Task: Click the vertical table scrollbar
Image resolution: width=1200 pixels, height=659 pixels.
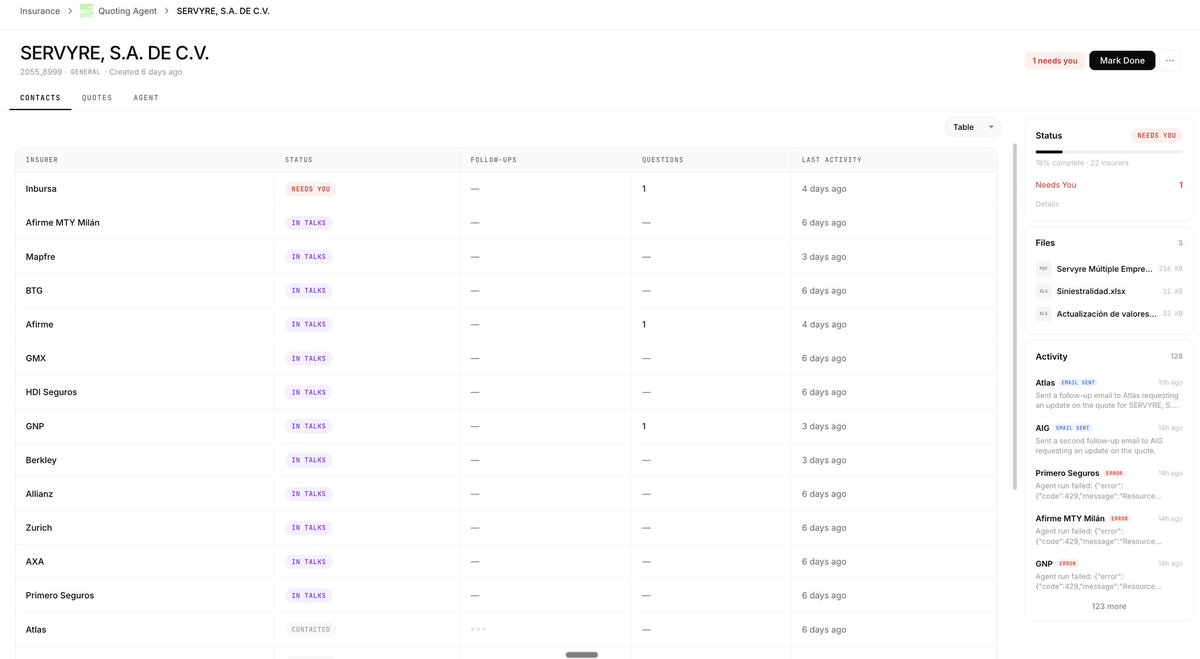Action: (x=1014, y=316)
